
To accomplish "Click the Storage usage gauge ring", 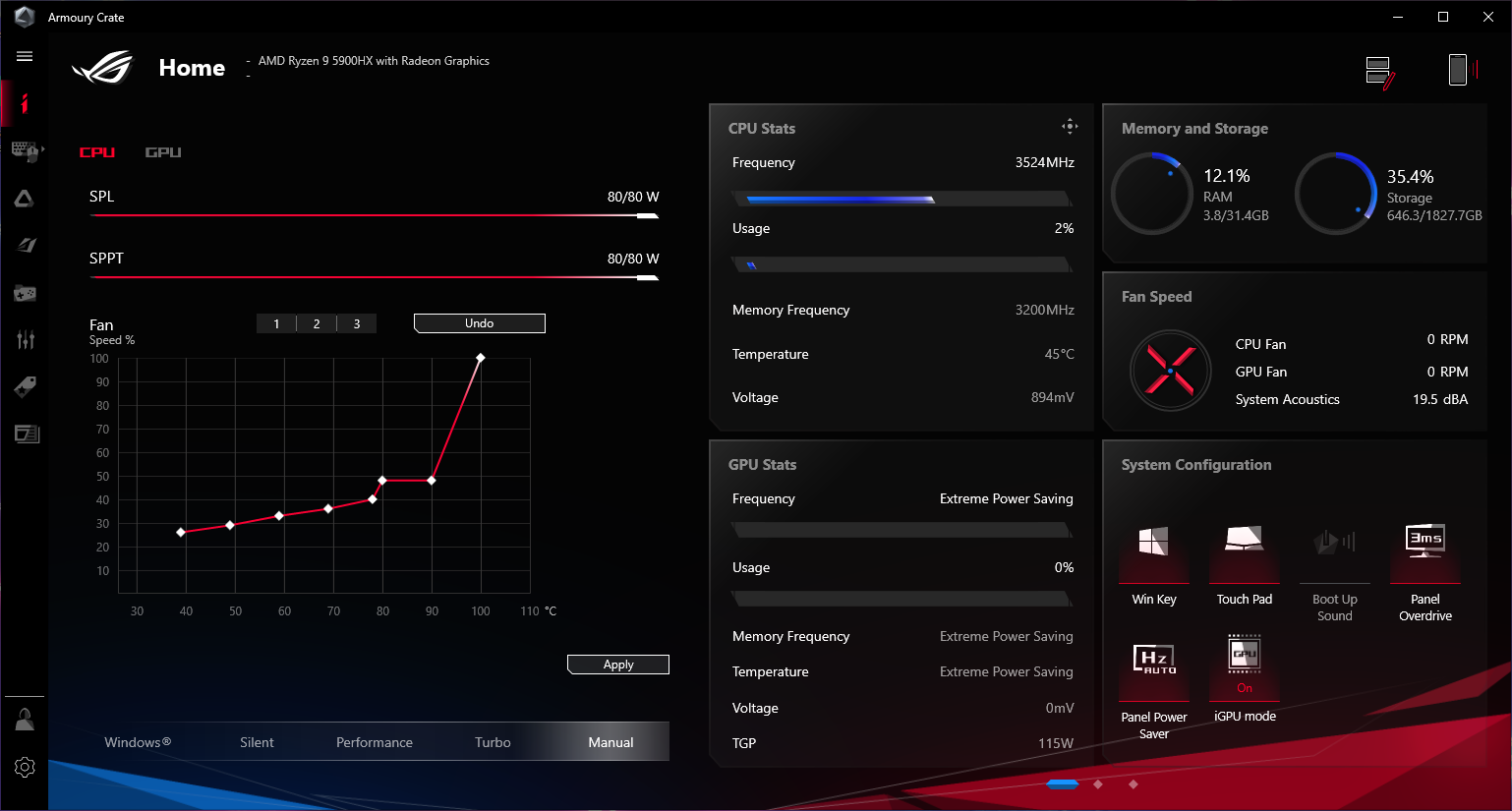I will coord(1335,194).
